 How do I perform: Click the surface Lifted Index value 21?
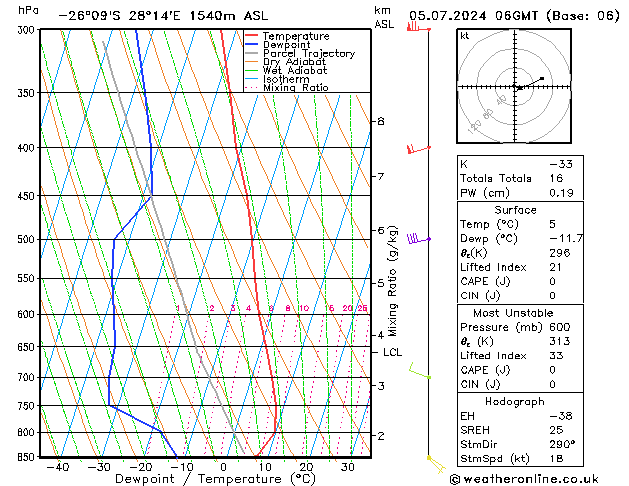click(x=556, y=267)
